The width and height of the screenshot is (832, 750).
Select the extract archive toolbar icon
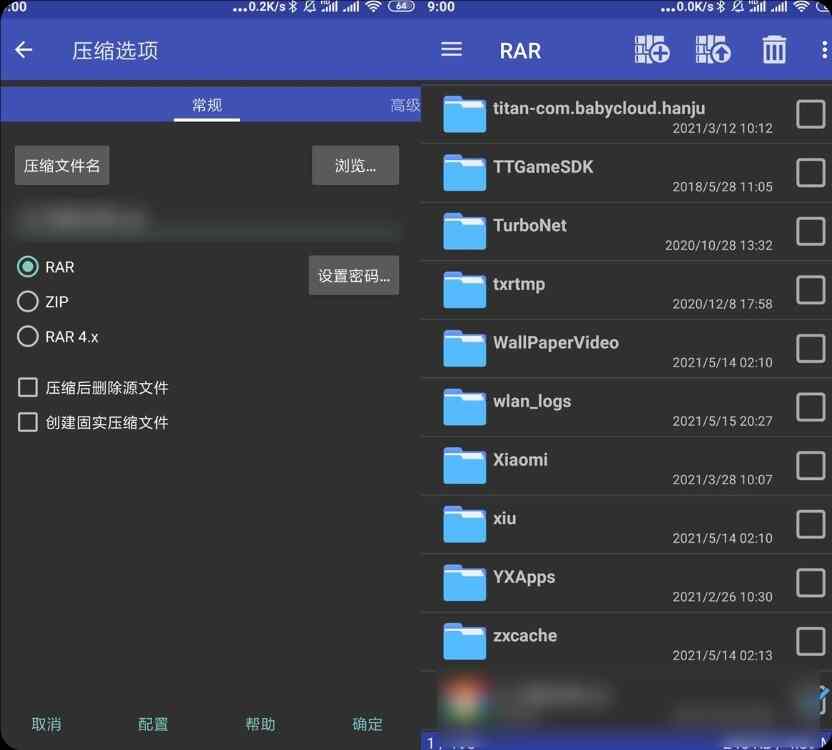(x=713, y=48)
